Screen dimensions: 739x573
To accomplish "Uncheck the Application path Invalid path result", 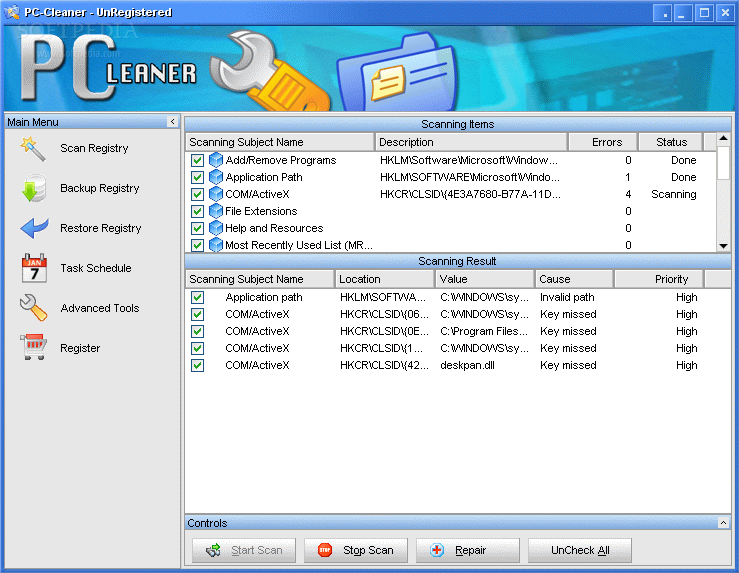I will pyautogui.click(x=197, y=297).
